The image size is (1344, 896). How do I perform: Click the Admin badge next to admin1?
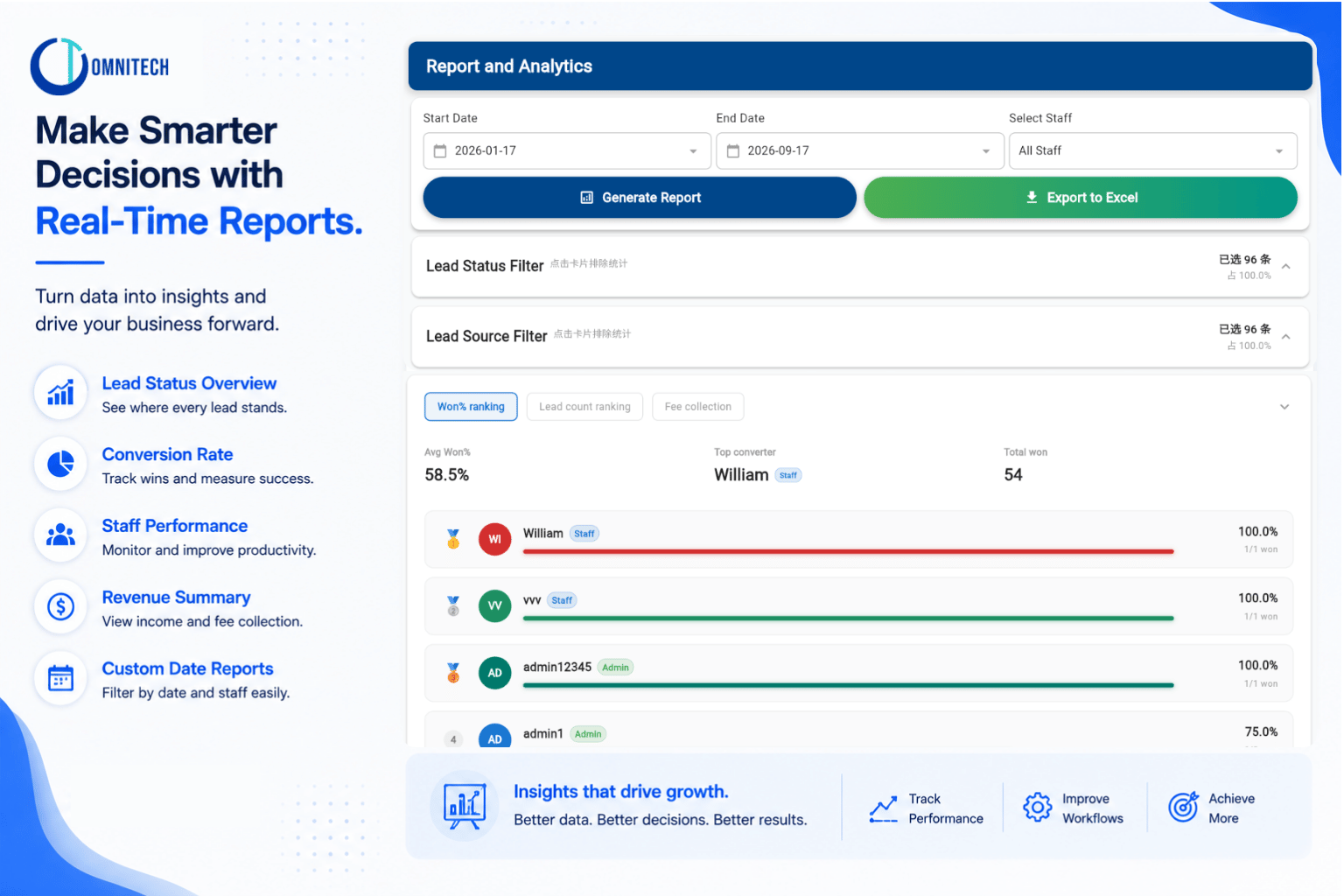588,734
